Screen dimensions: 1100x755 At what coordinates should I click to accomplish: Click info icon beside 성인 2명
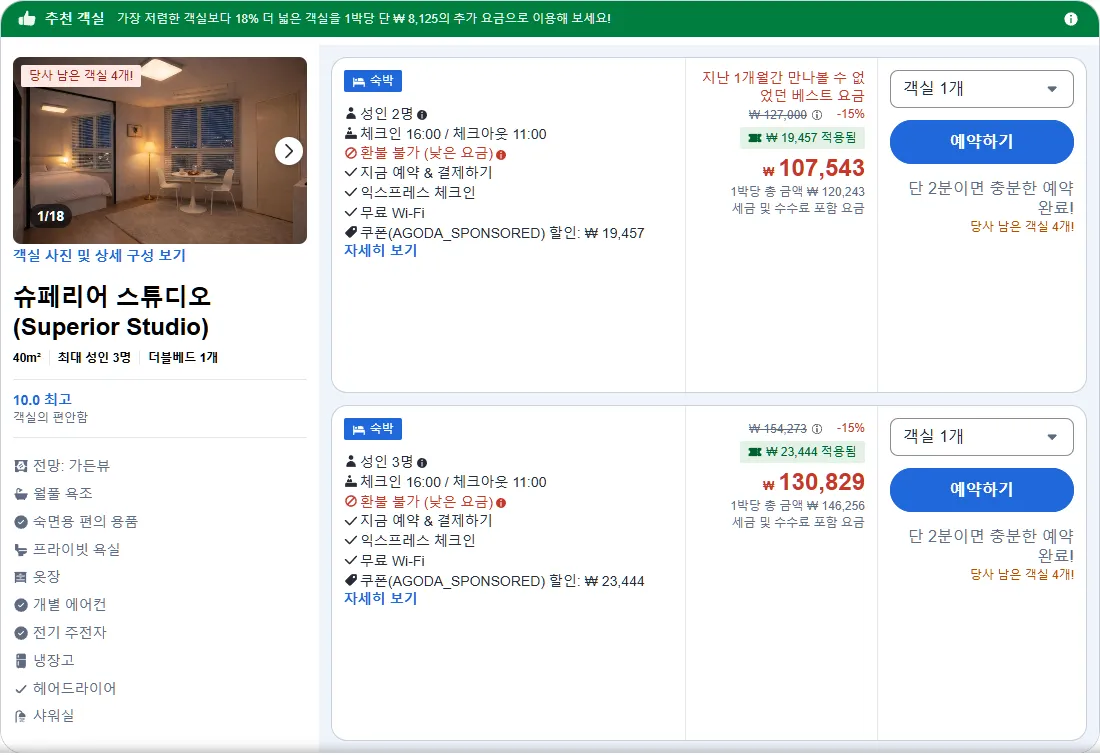pyautogui.click(x=422, y=114)
